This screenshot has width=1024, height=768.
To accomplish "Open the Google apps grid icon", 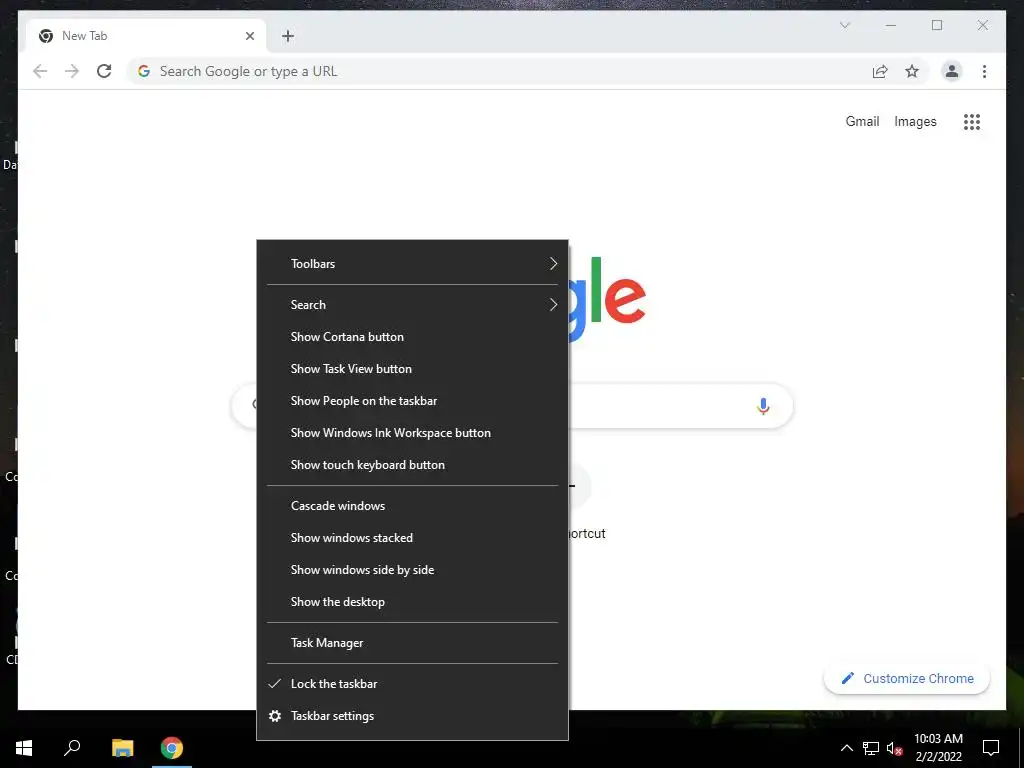I will tap(972, 121).
